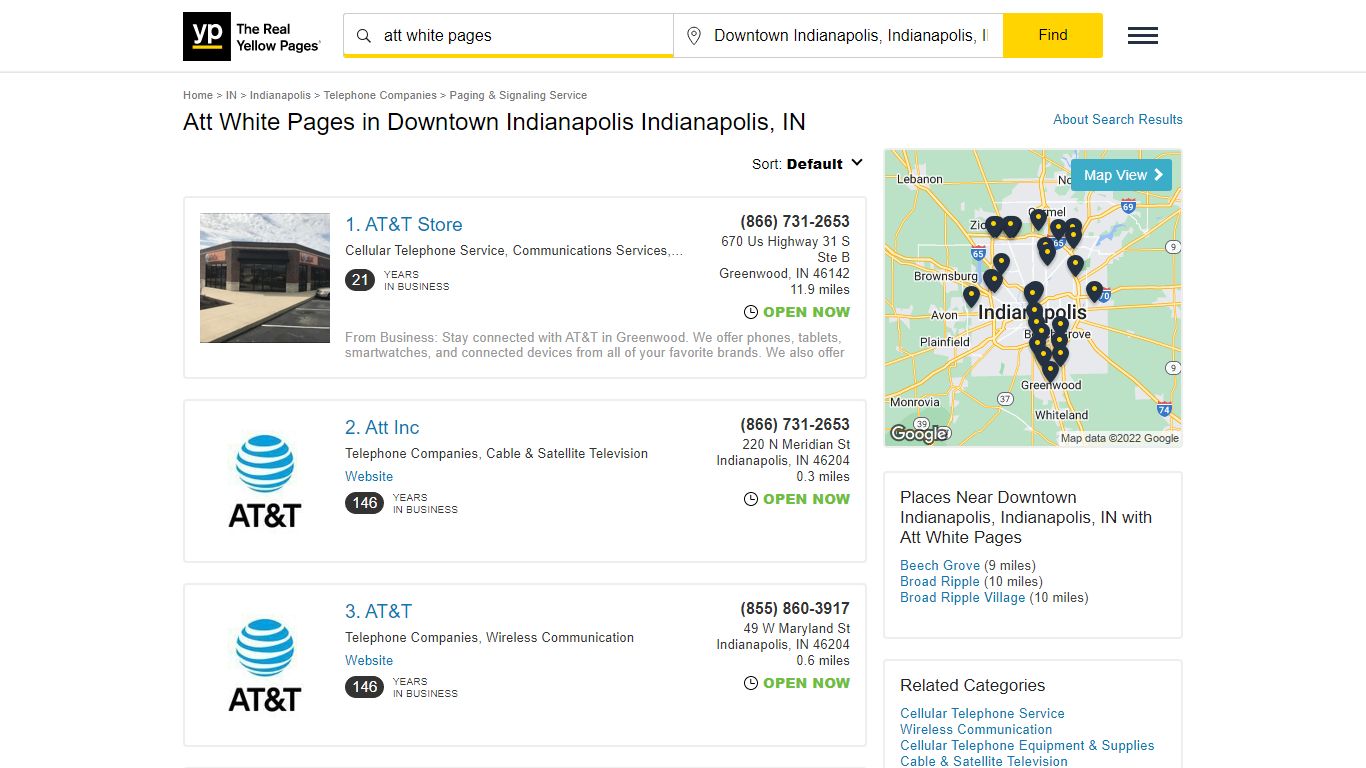
Task: Click address 220 N Meridian St
Action: pos(796,444)
